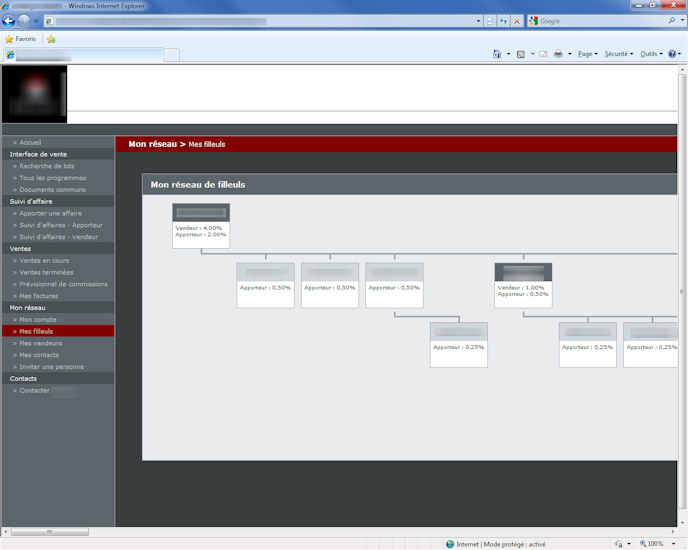Image resolution: width=688 pixels, height=550 pixels.
Task: Select Mes vendeurs in sidebar menu
Action: tap(40, 343)
